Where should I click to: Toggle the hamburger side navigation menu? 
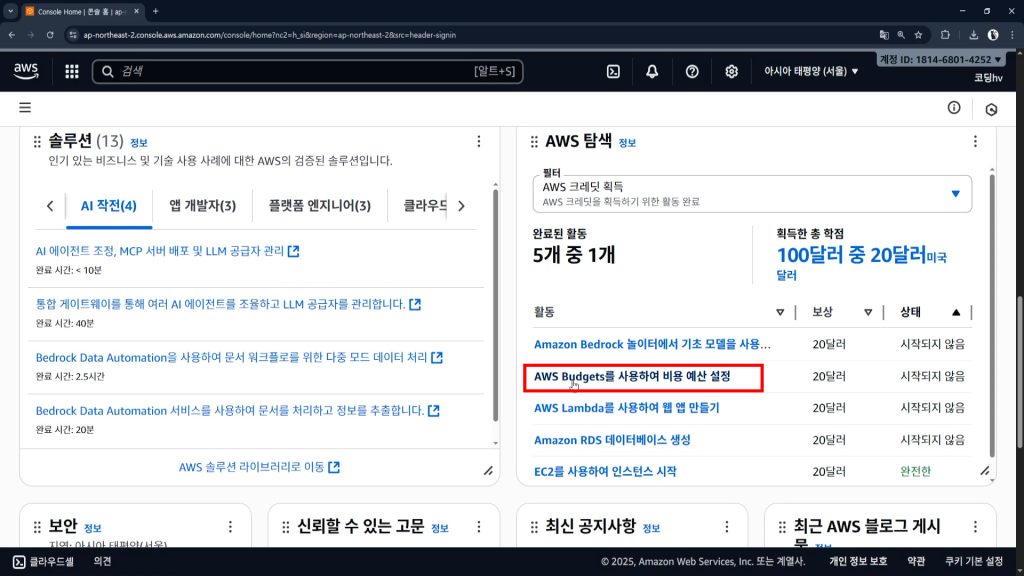[x=25, y=108]
